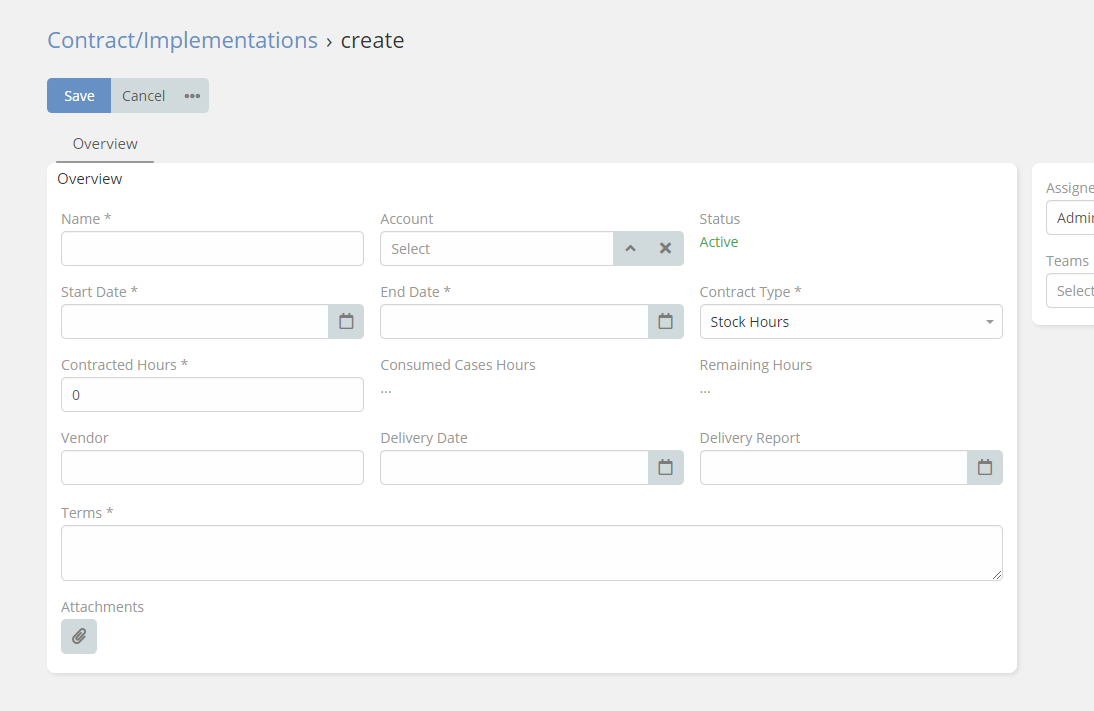This screenshot has height=711, width=1094.
Task: Expand the Contract Type dropdown
Action: click(850, 322)
